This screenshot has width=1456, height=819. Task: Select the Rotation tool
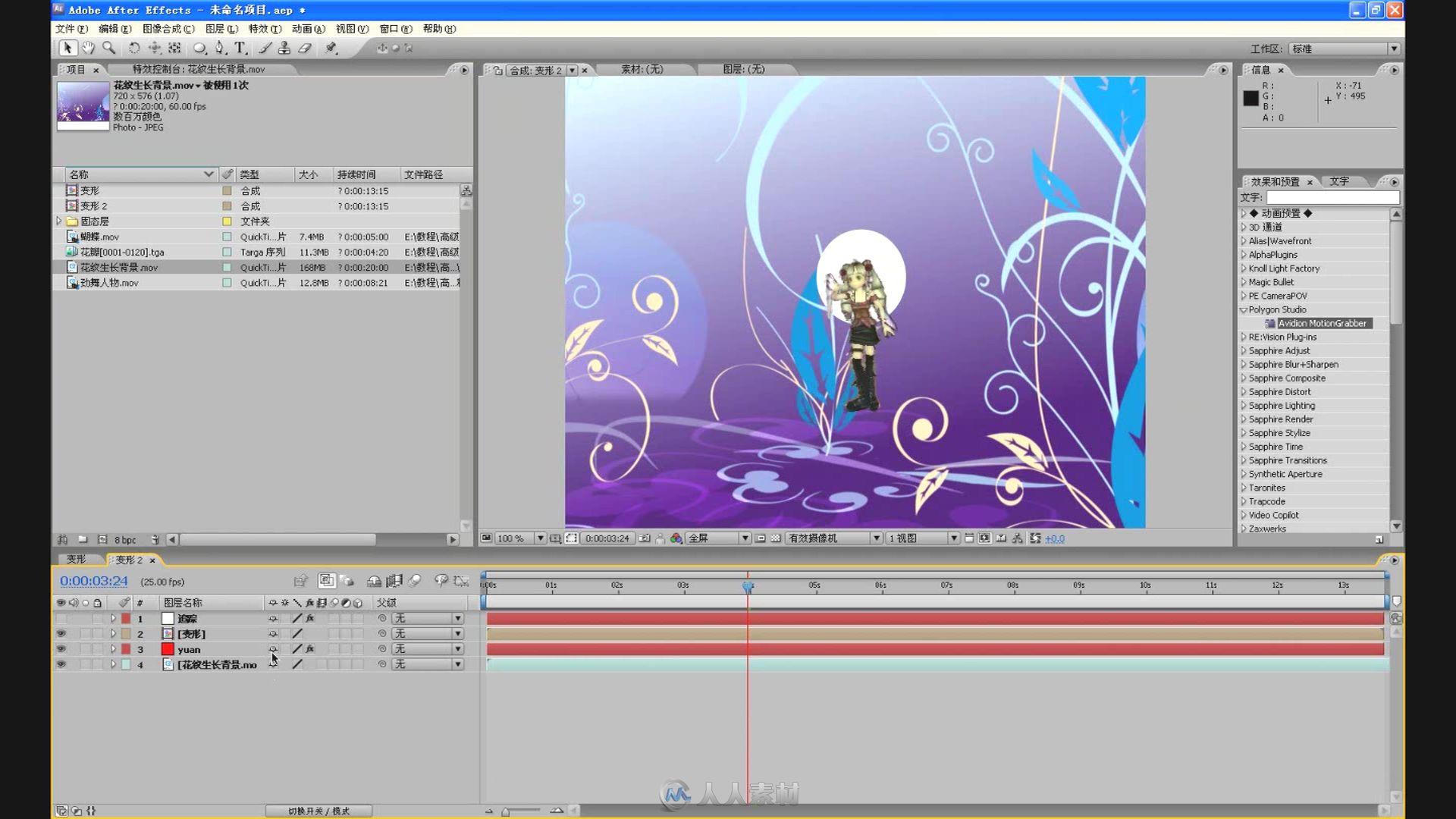134,48
